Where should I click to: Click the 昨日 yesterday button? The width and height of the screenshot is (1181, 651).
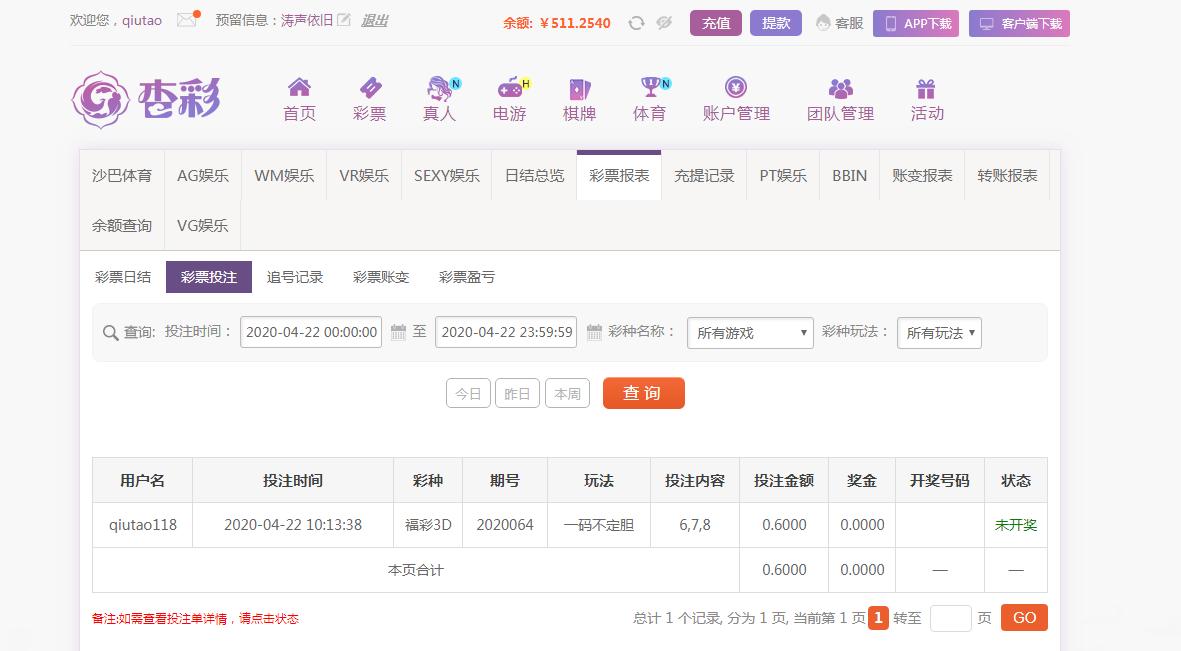click(x=517, y=393)
